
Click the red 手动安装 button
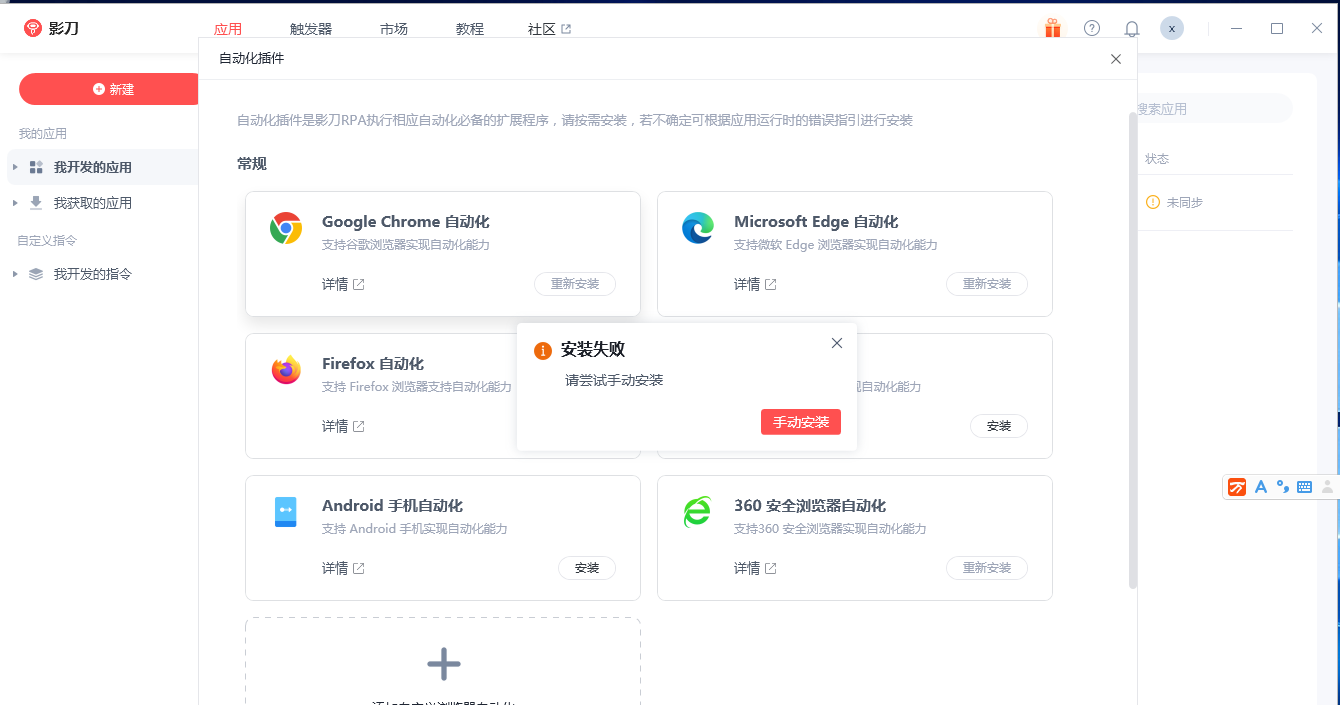coord(800,422)
